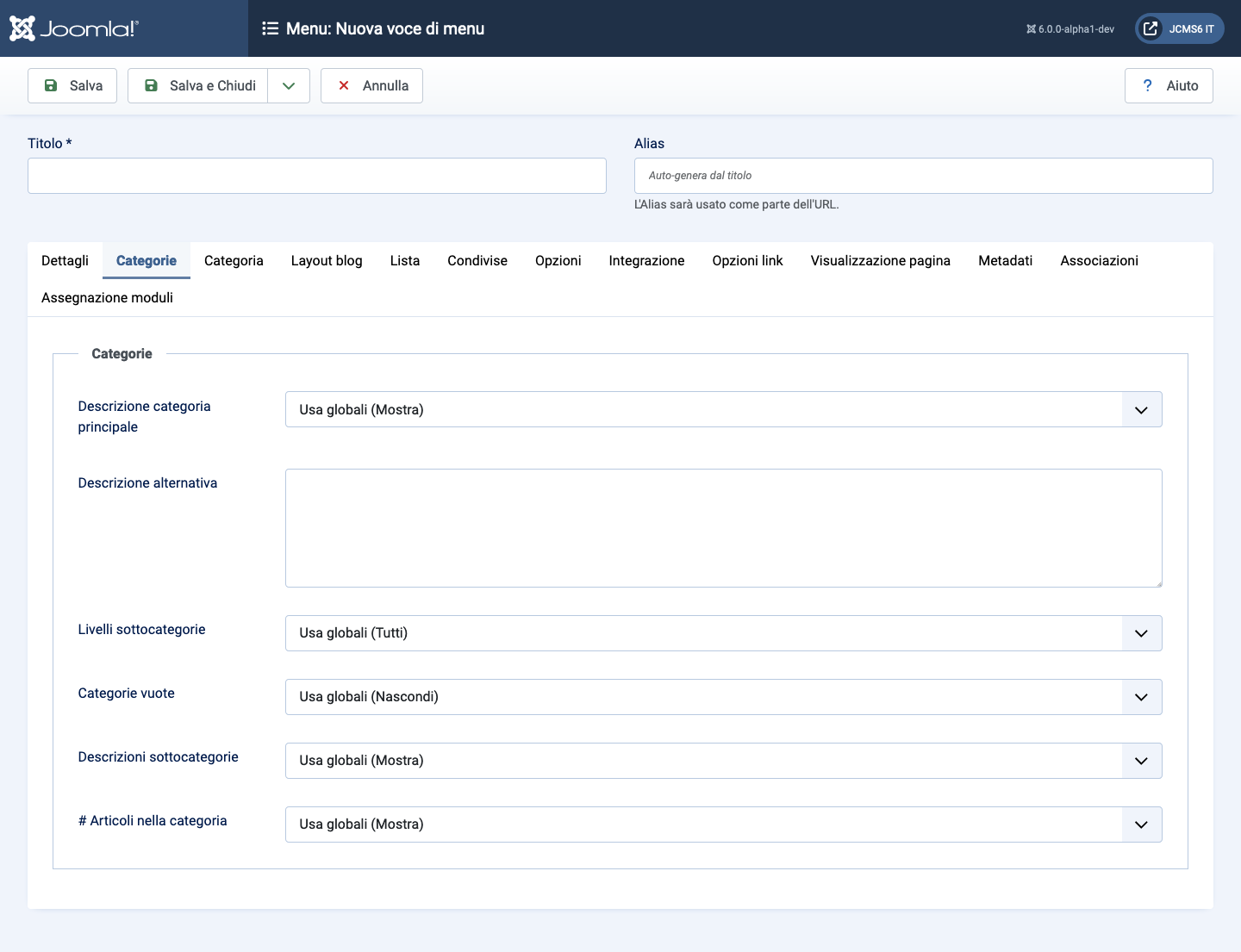The image size is (1241, 952).
Task: Click inside the Descrizione alternativa text area
Action: click(723, 528)
